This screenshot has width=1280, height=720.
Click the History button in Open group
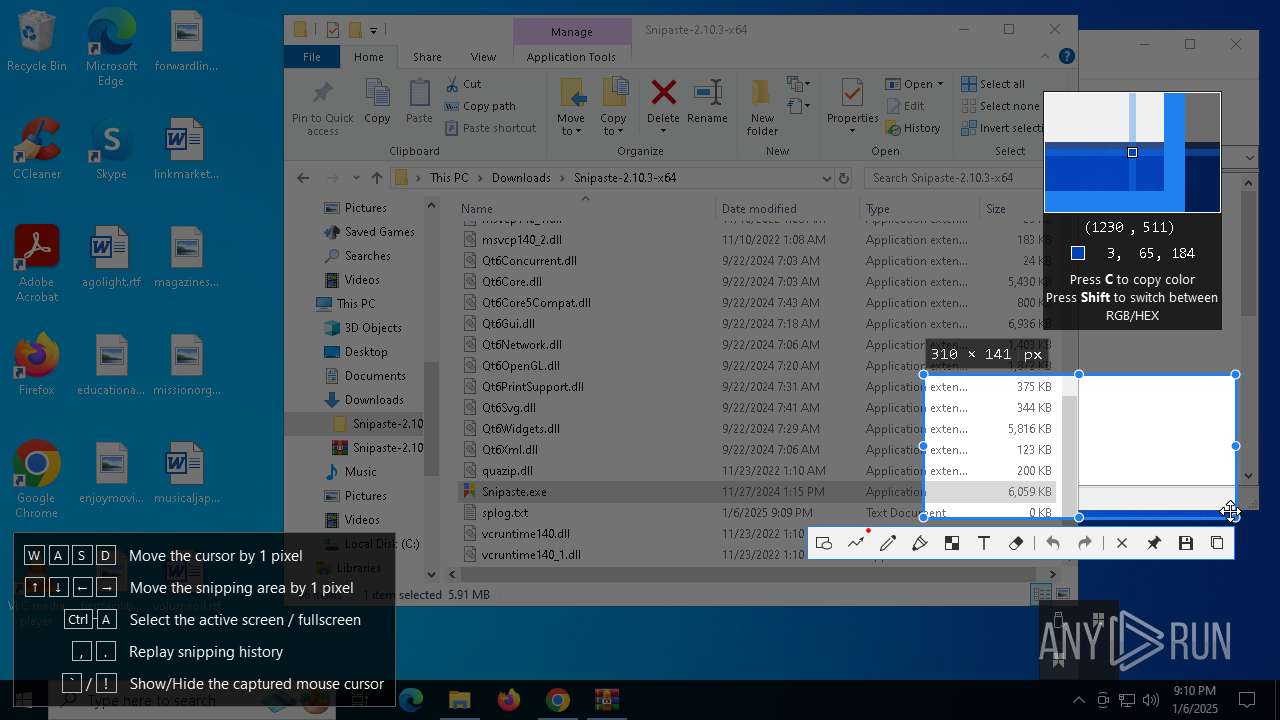coord(913,128)
